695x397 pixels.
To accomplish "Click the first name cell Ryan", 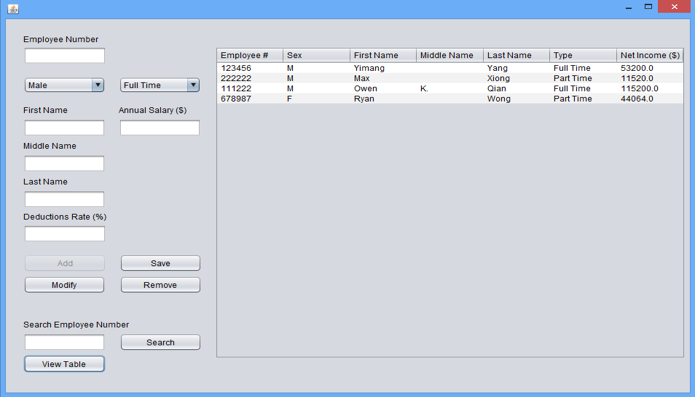I will tap(383, 98).
